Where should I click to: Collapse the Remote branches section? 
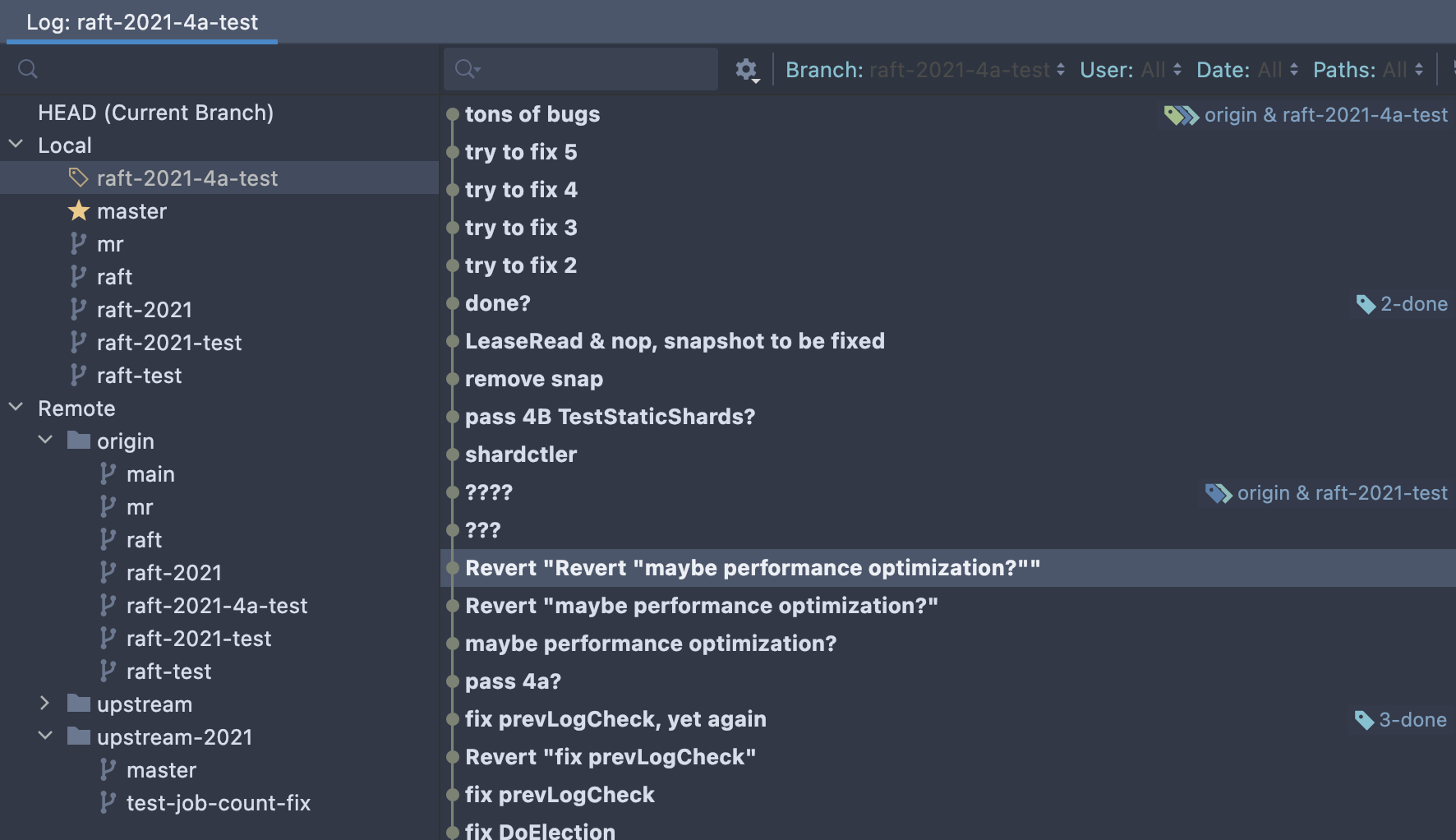click(x=16, y=408)
